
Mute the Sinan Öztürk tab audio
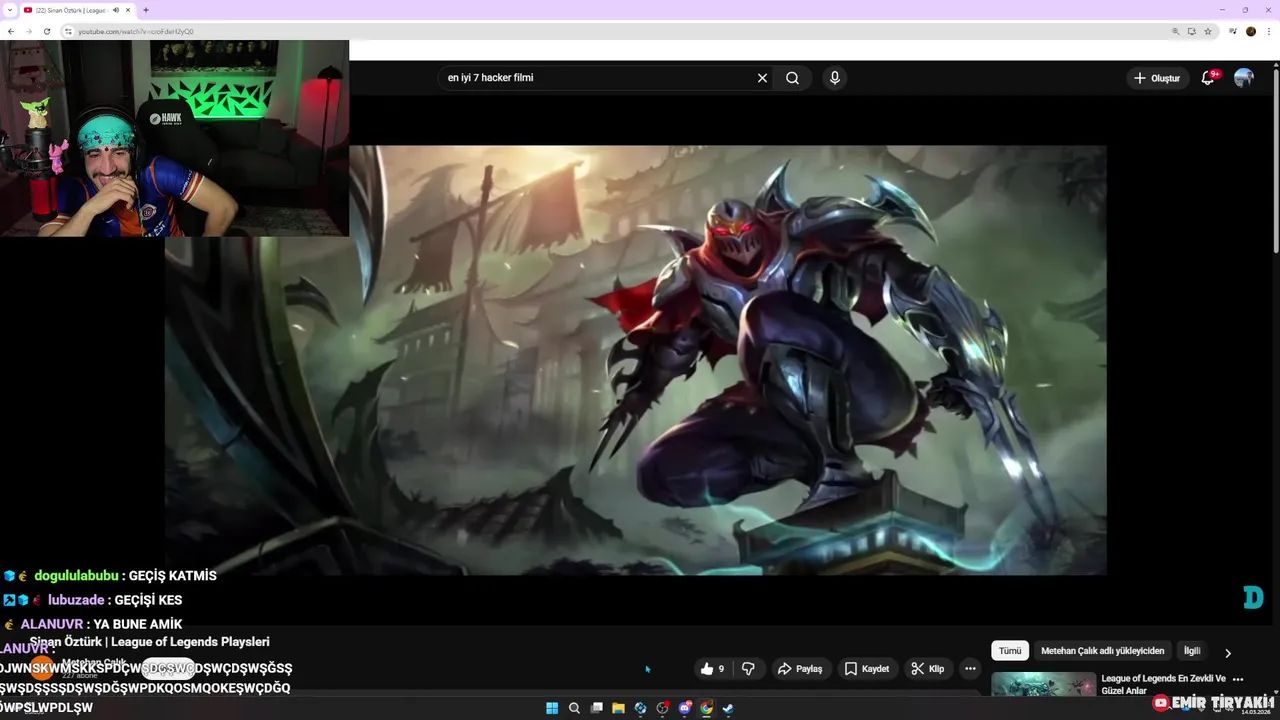[116, 10]
